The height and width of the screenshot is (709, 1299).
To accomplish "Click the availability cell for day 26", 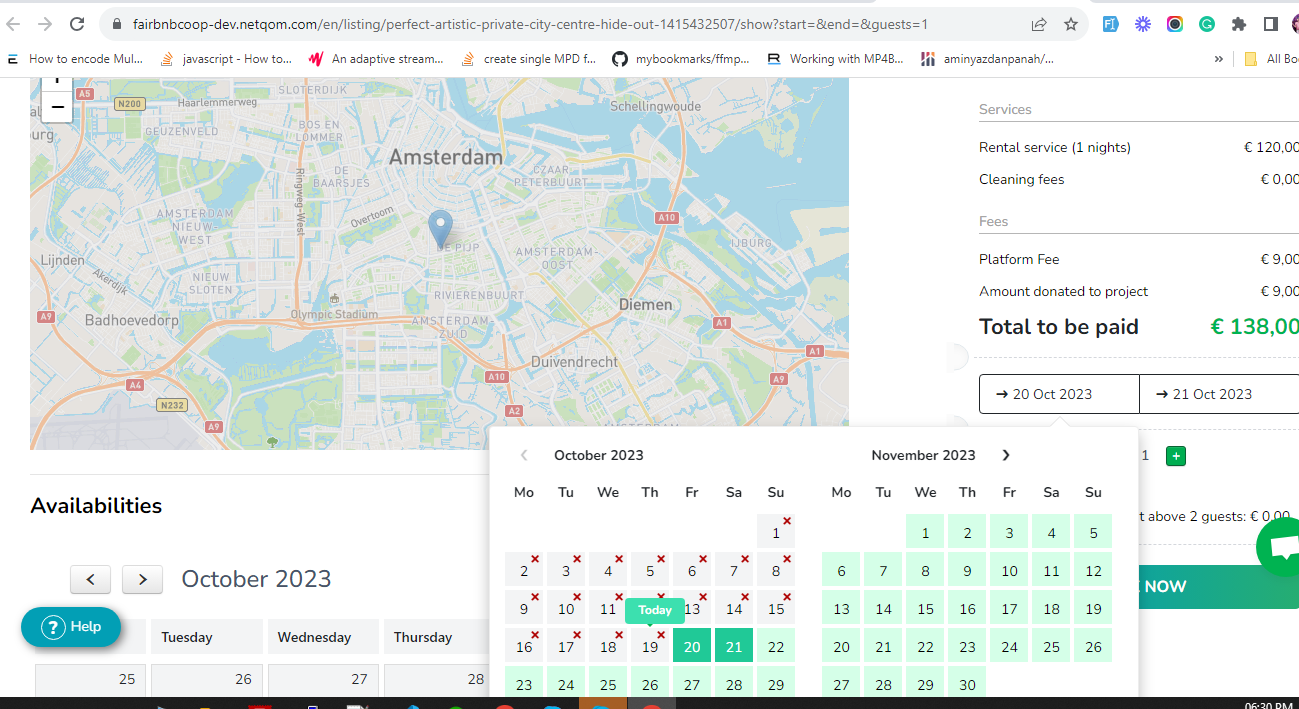I will click(x=205, y=680).
